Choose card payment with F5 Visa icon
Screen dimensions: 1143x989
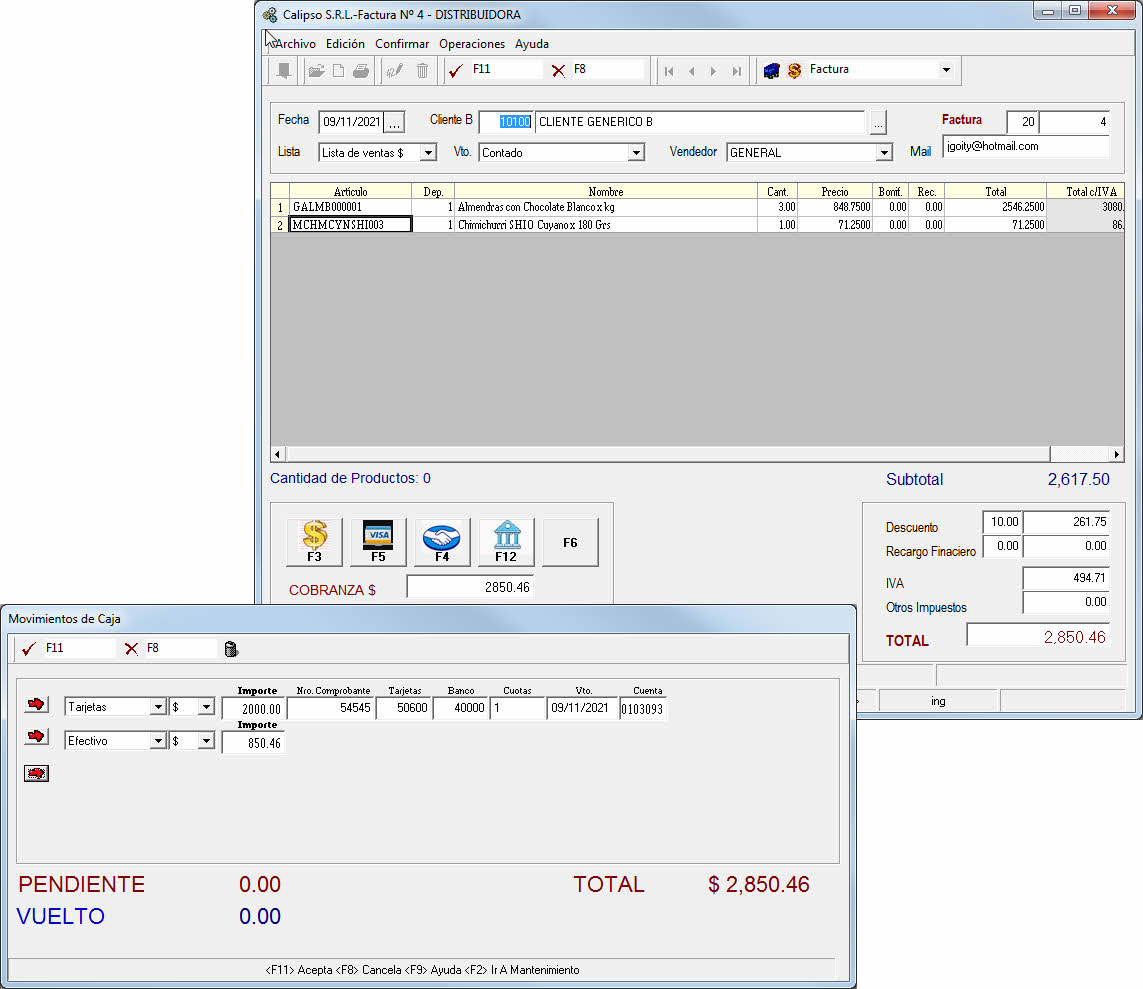click(x=378, y=542)
